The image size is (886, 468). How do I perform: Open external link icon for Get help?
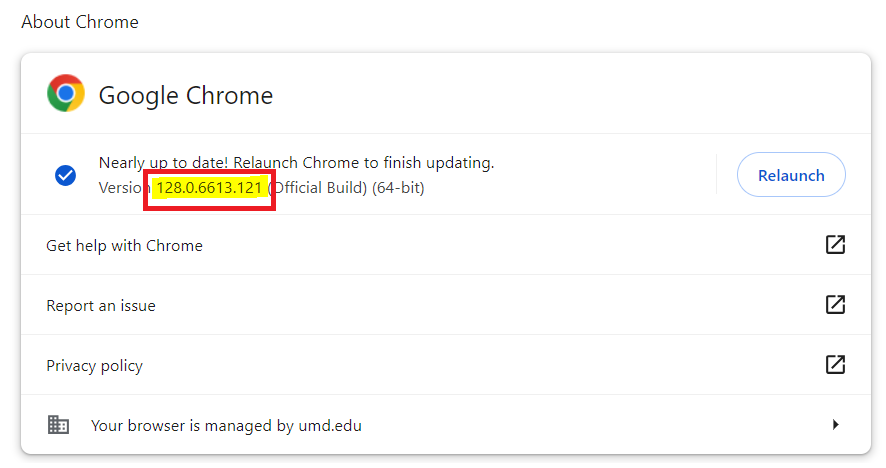(x=835, y=245)
